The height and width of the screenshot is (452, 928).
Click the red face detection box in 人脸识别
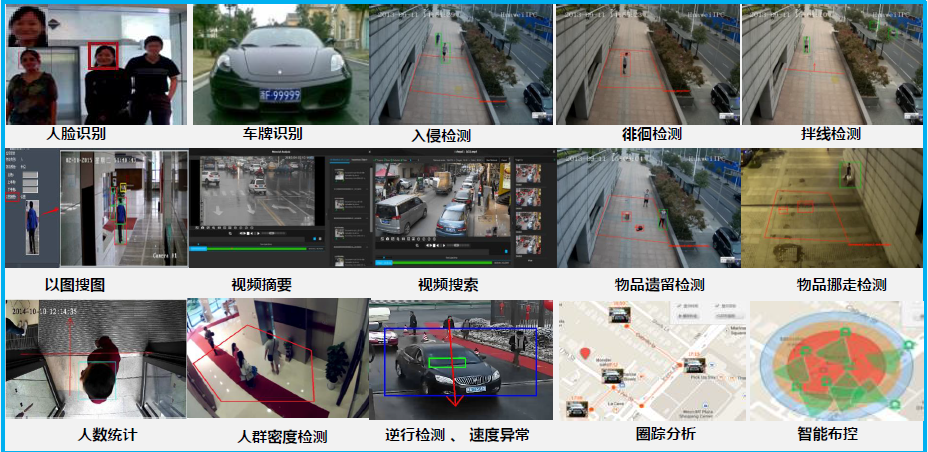(103, 56)
